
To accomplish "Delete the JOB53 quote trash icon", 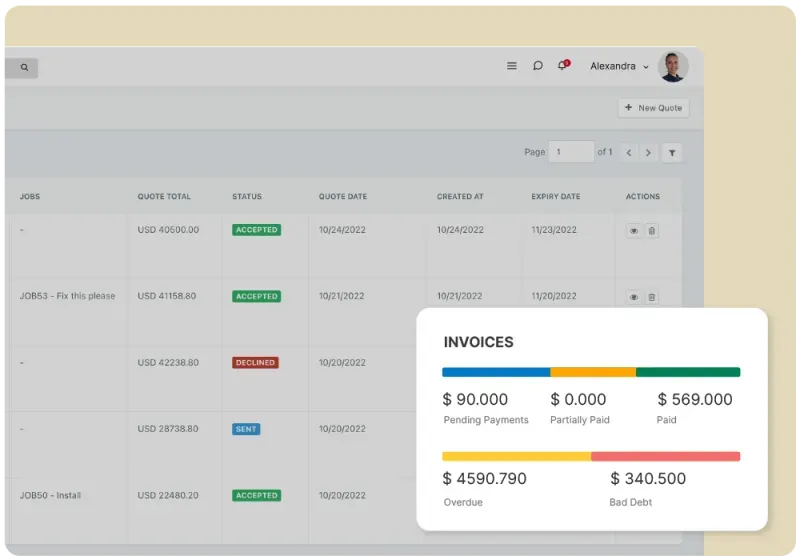I will tap(652, 297).
